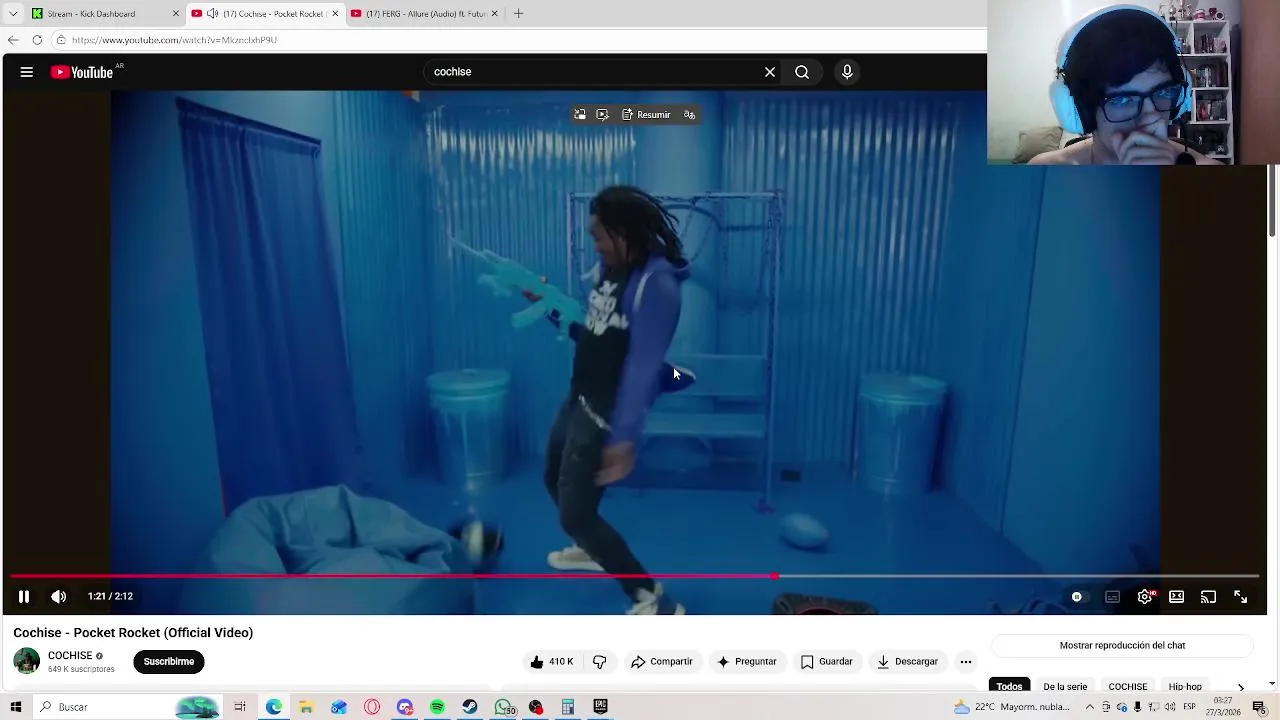Click the progress bar scrubber dot
This screenshot has height=720, width=1280.
776,576
